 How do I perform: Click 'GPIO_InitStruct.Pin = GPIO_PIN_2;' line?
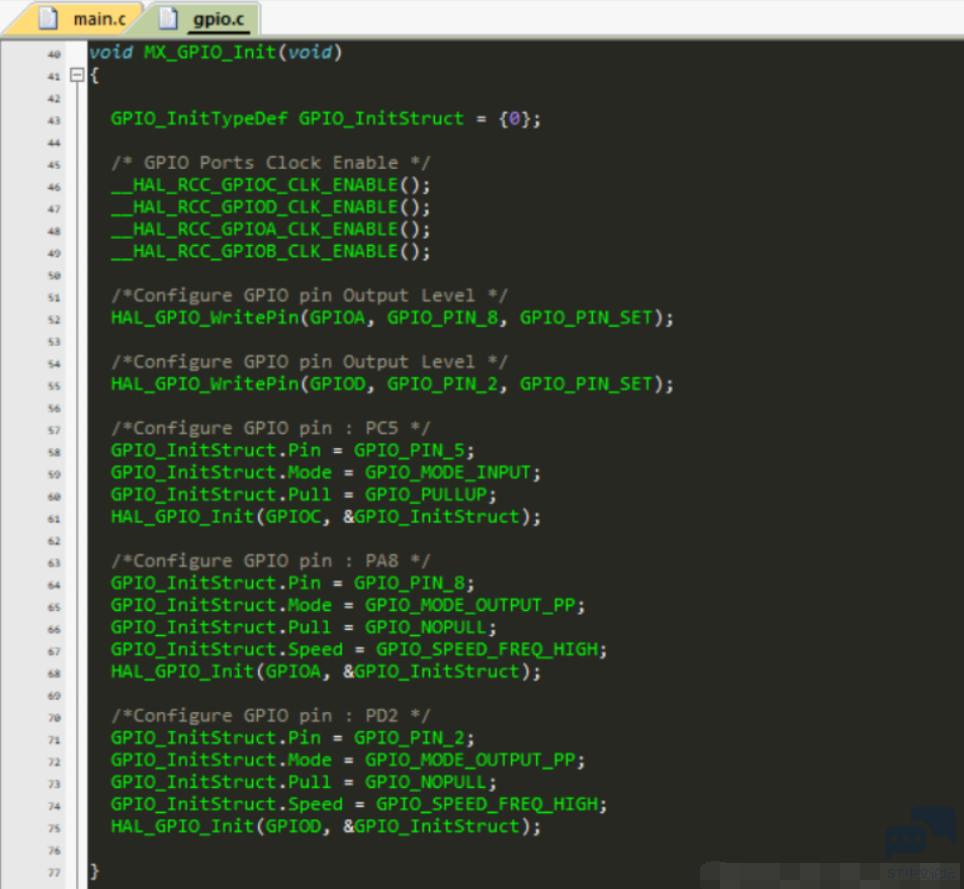point(293,738)
